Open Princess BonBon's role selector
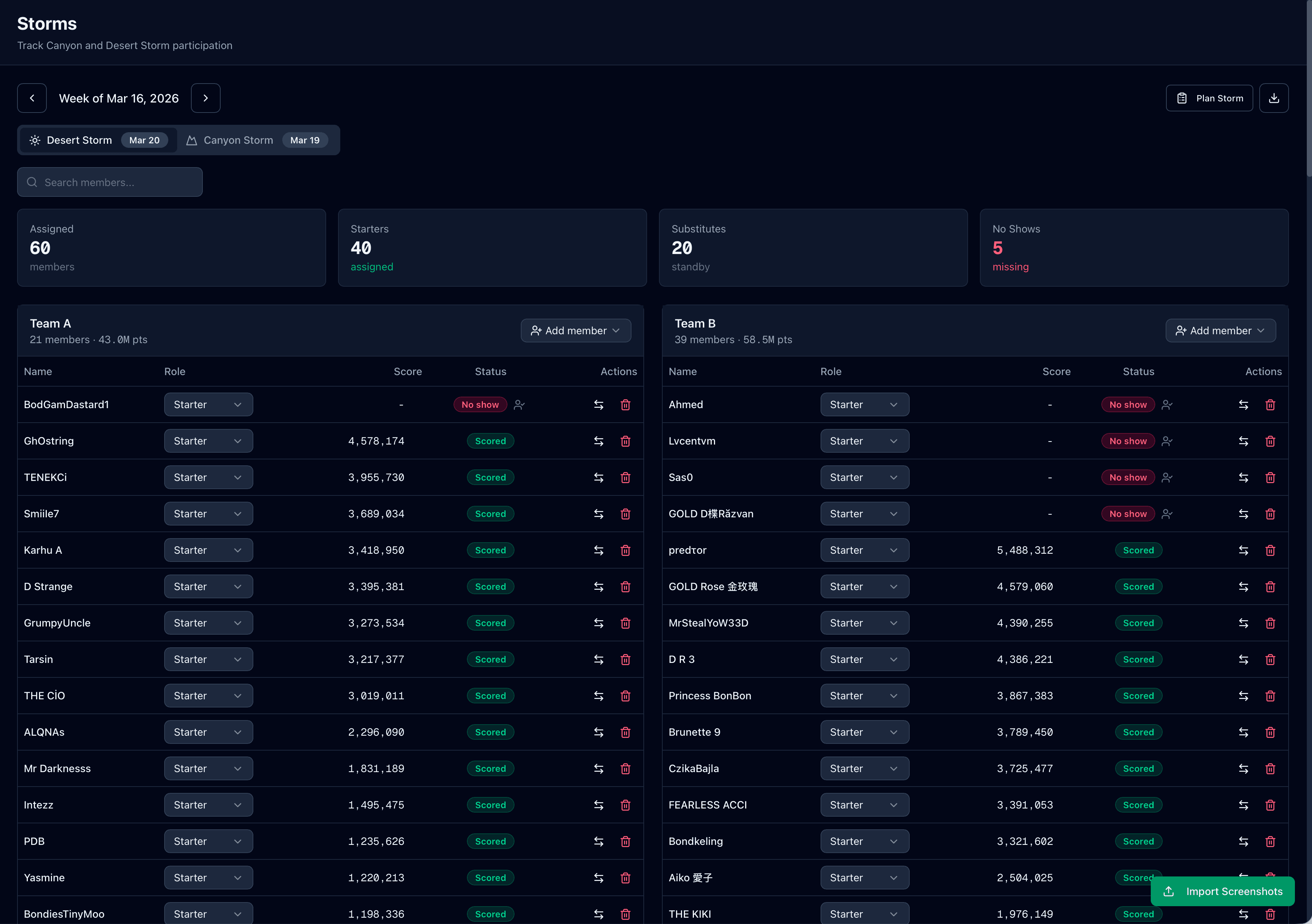1312x924 pixels. click(864, 696)
